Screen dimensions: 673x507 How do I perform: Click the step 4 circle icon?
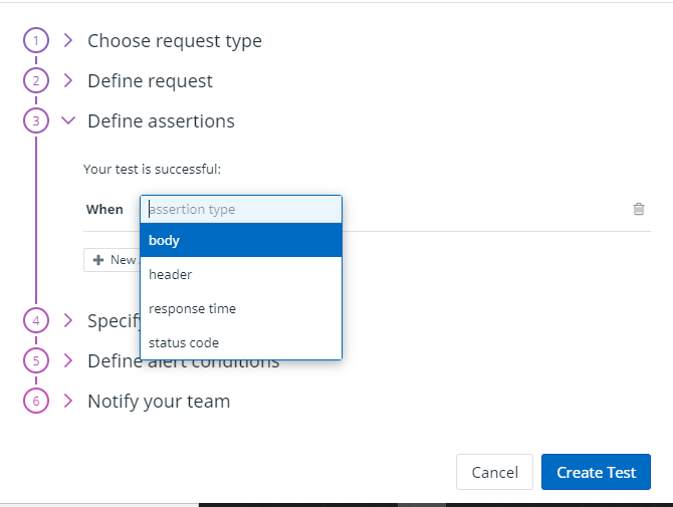(x=36, y=321)
